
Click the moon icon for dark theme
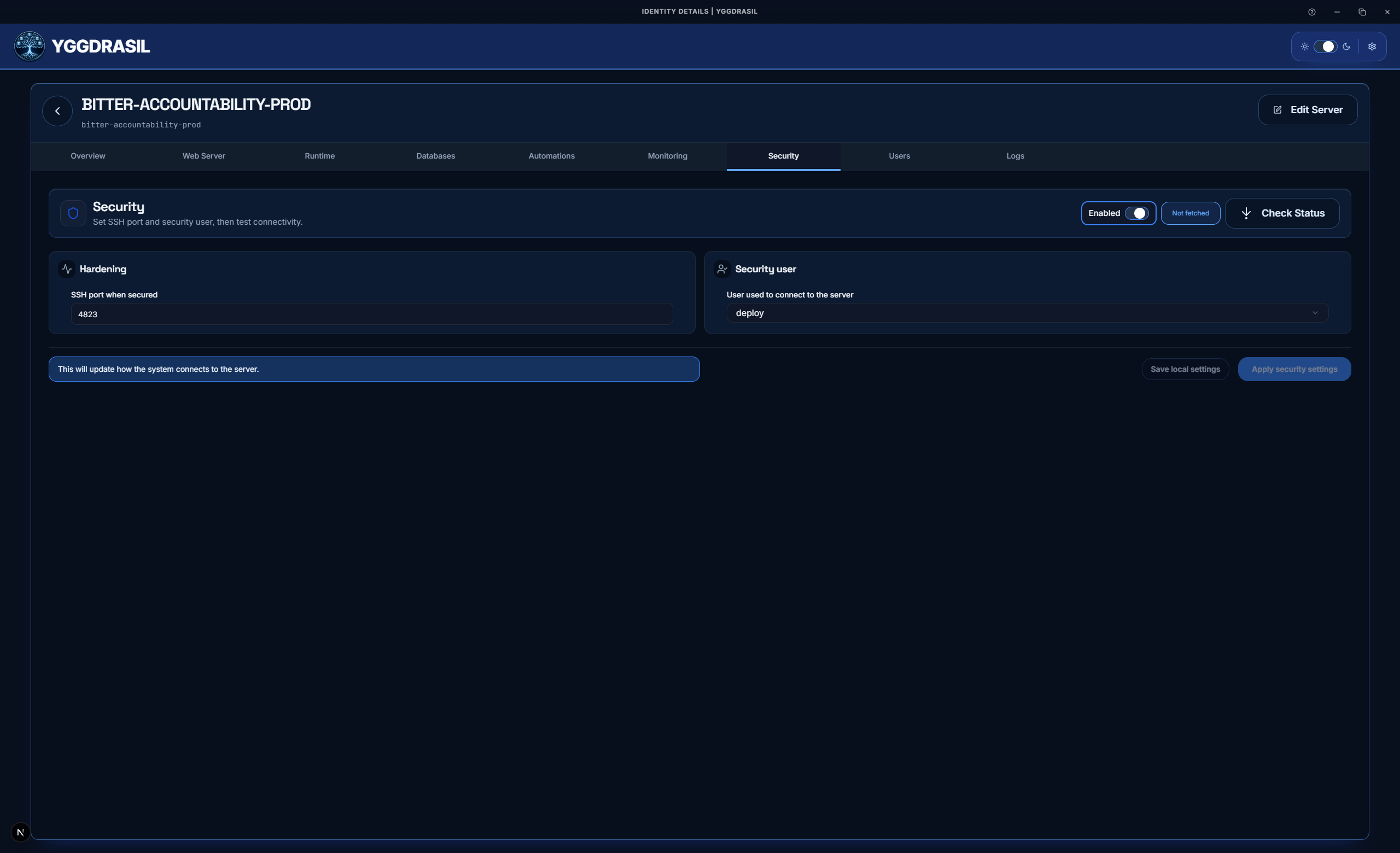point(1347,46)
